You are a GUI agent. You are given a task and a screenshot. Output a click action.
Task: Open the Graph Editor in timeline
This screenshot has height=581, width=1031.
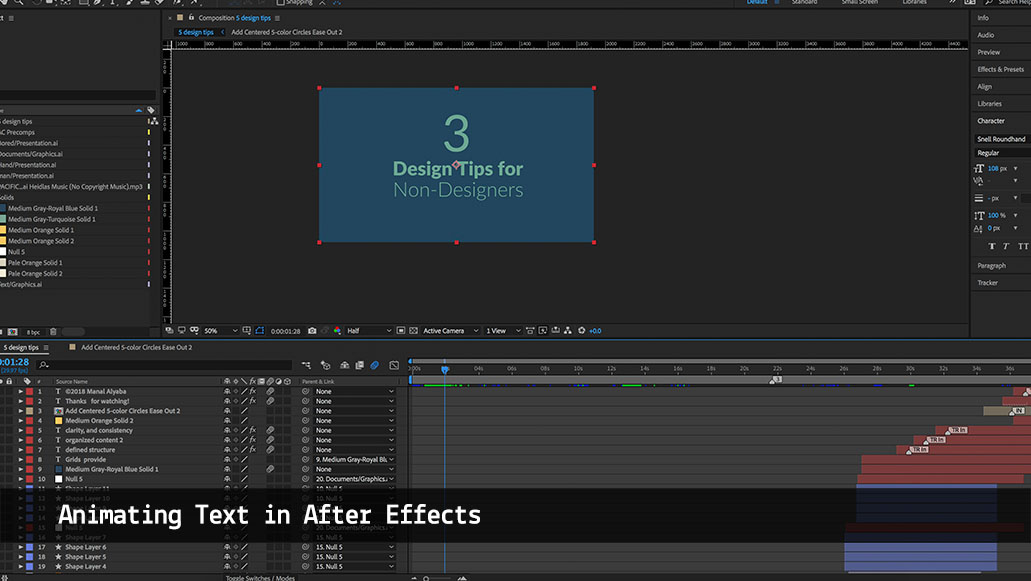click(x=394, y=366)
